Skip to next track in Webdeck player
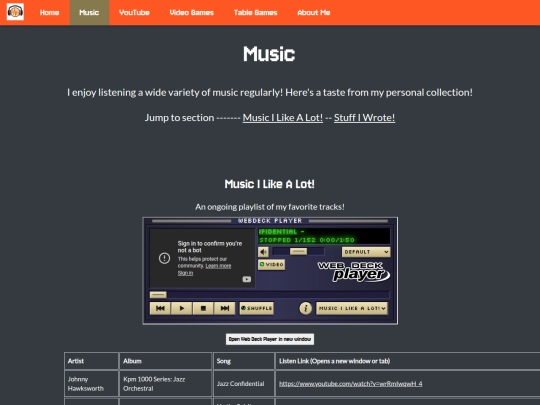Screen dimensions: 540x405 pos(225,308)
